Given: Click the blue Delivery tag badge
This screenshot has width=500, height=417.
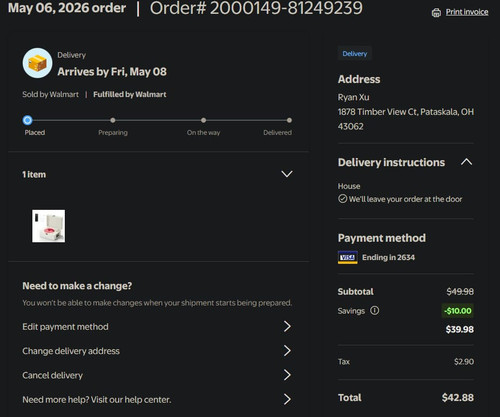Looking at the screenshot, I should [355, 54].
